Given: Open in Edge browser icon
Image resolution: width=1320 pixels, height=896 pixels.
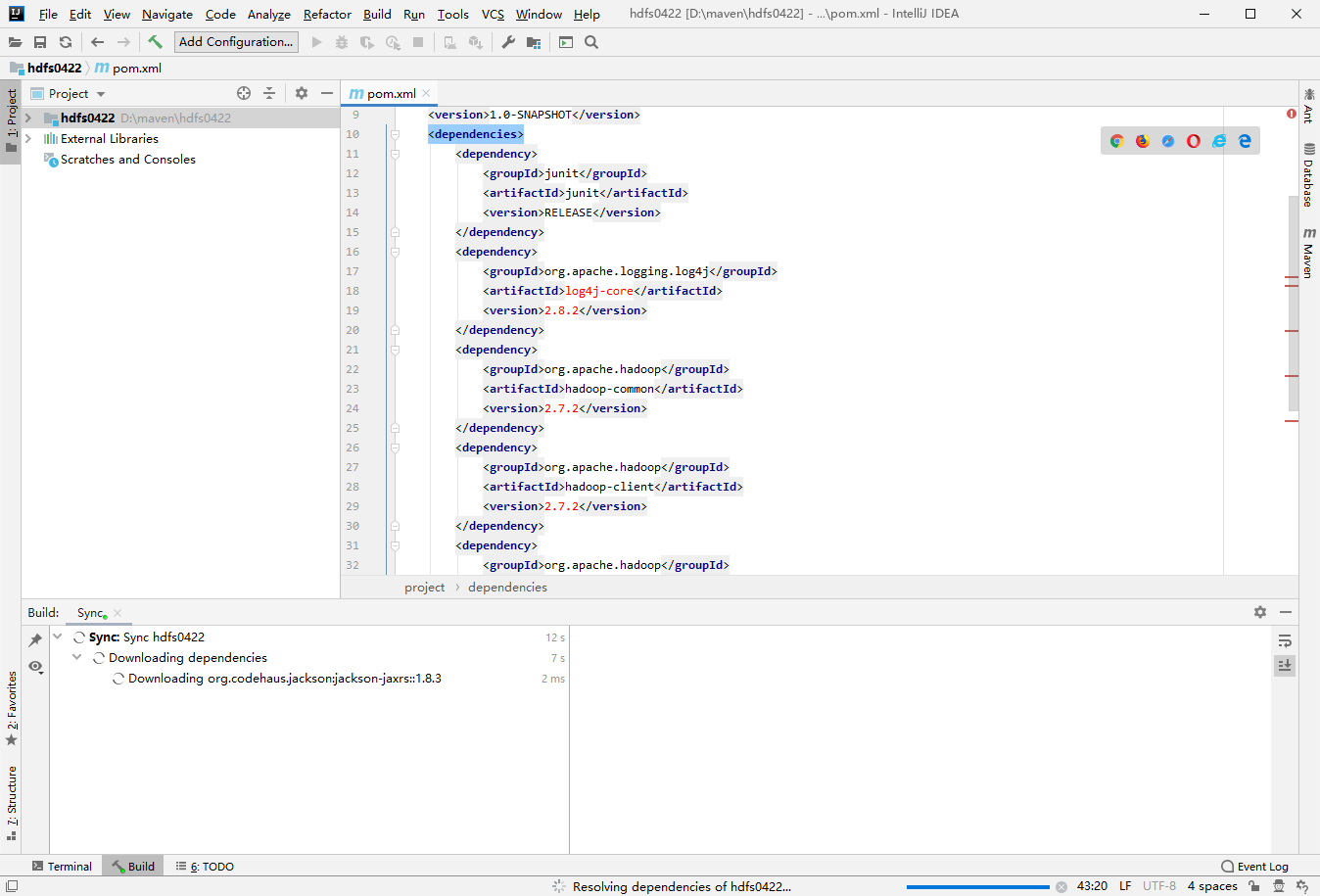Looking at the screenshot, I should [x=1245, y=141].
